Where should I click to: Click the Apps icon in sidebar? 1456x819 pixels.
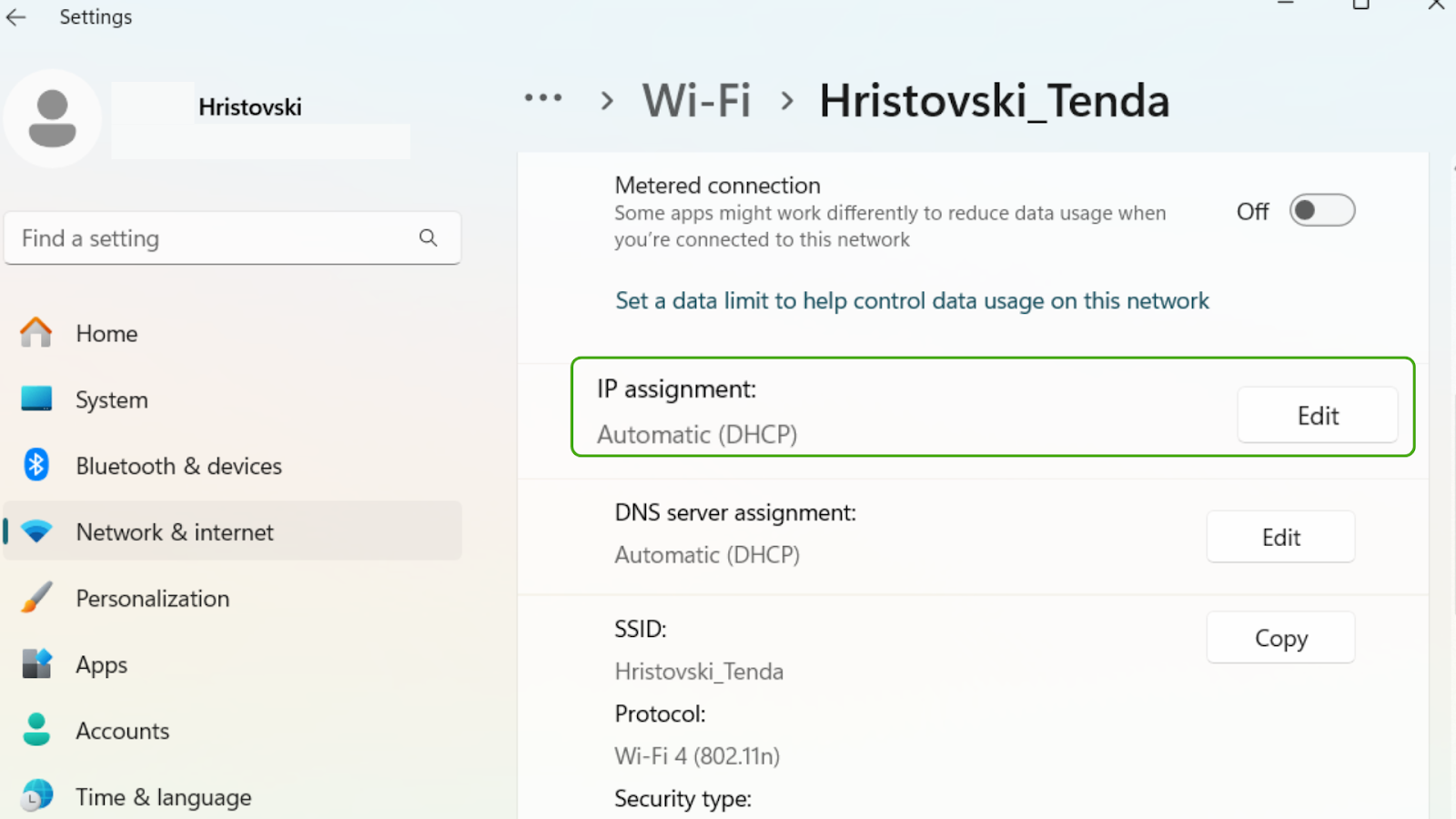[36, 664]
